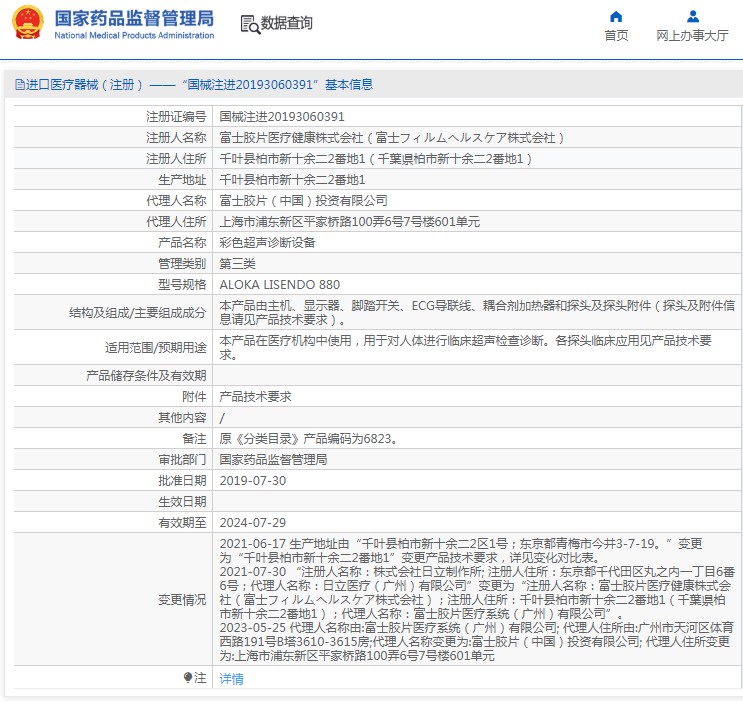The image size is (743, 704).
Task: Click the 结构及组成/主要组成成分 label
Action: tap(137, 313)
